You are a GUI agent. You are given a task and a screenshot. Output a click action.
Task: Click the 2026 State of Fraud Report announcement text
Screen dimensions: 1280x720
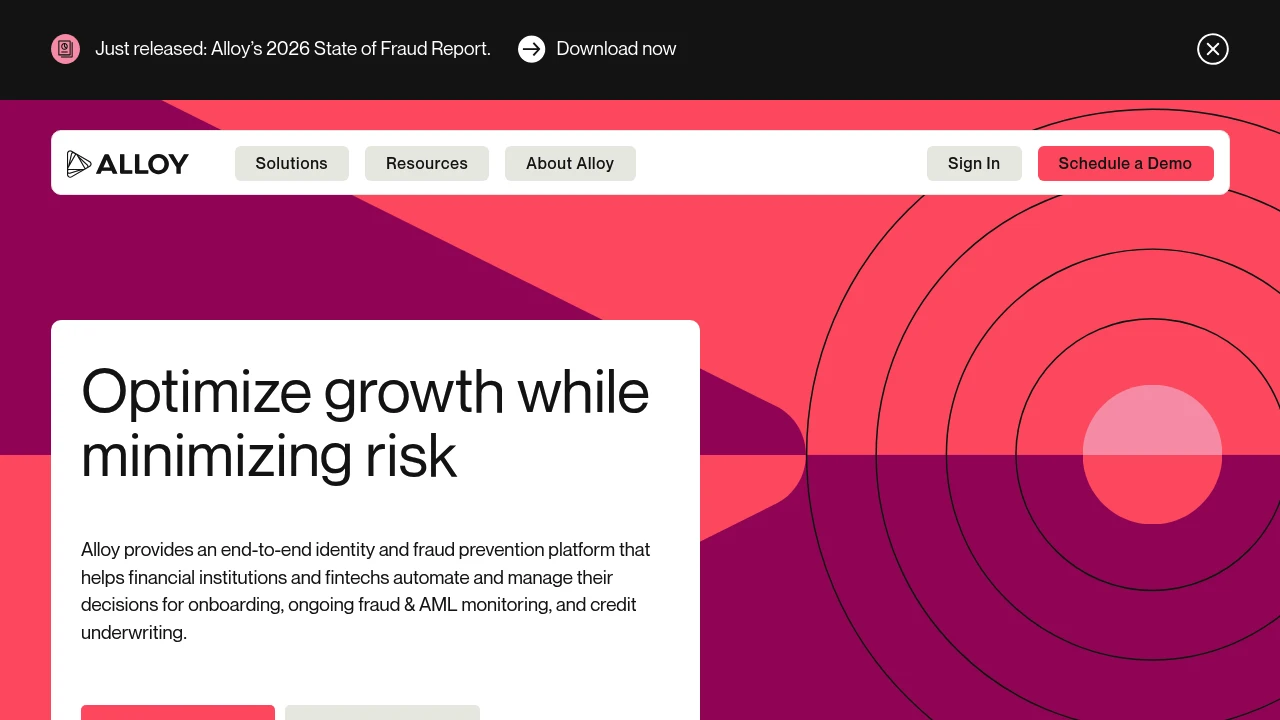click(x=292, y=49)
